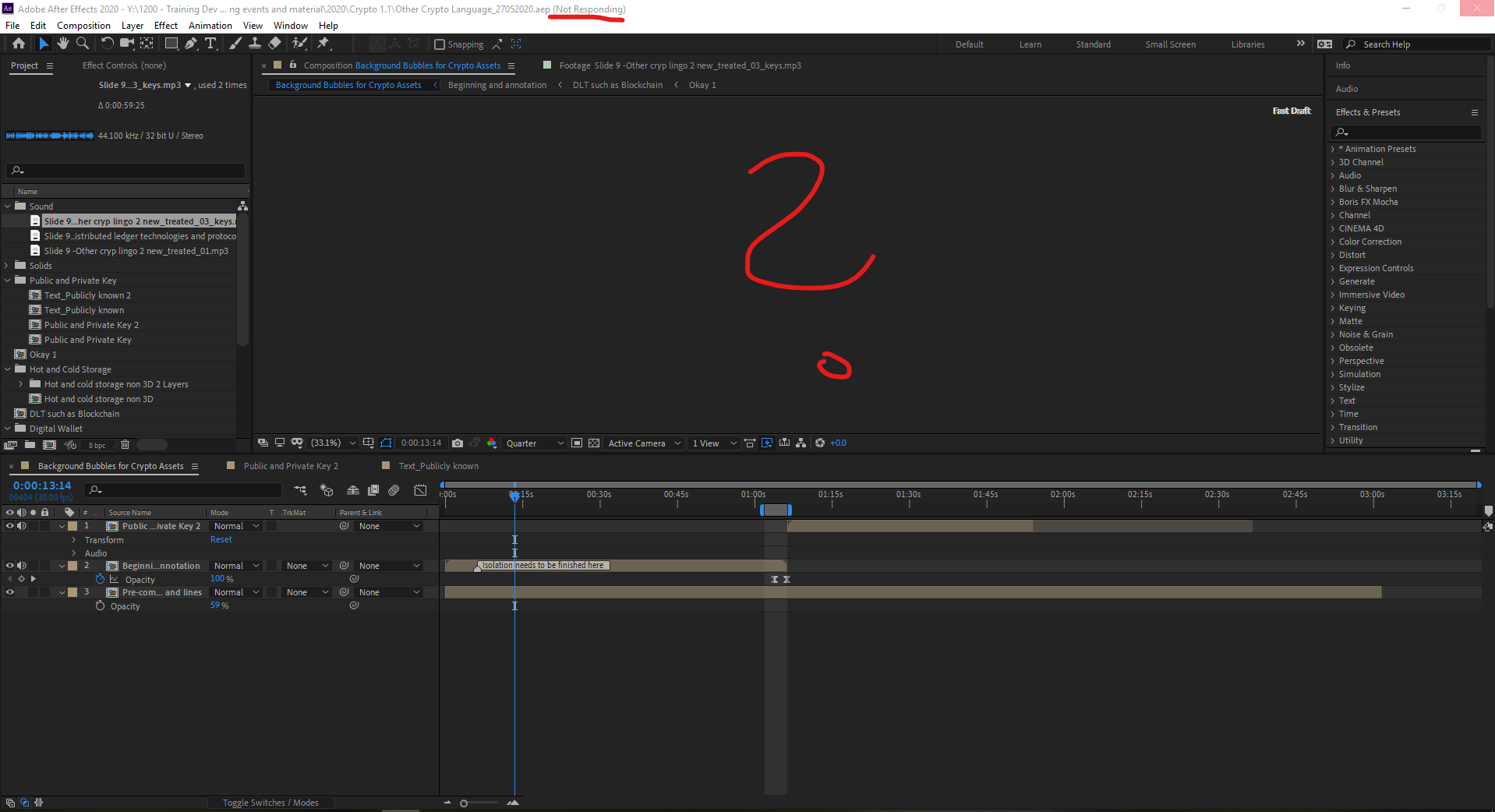Open the Composition menu
Screen dimensions: 1495x812
83,25
